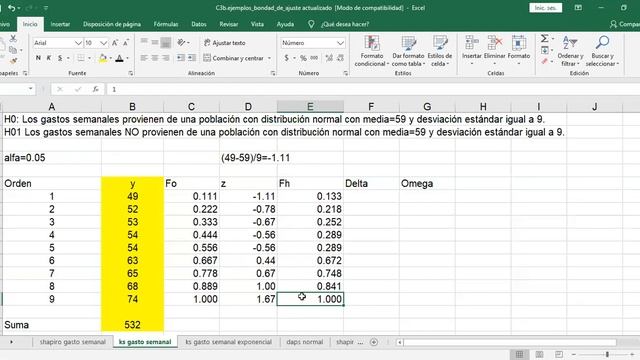
Task: Click the increase decimals icon
Action: pyautogui.click(x=329, y=58)
